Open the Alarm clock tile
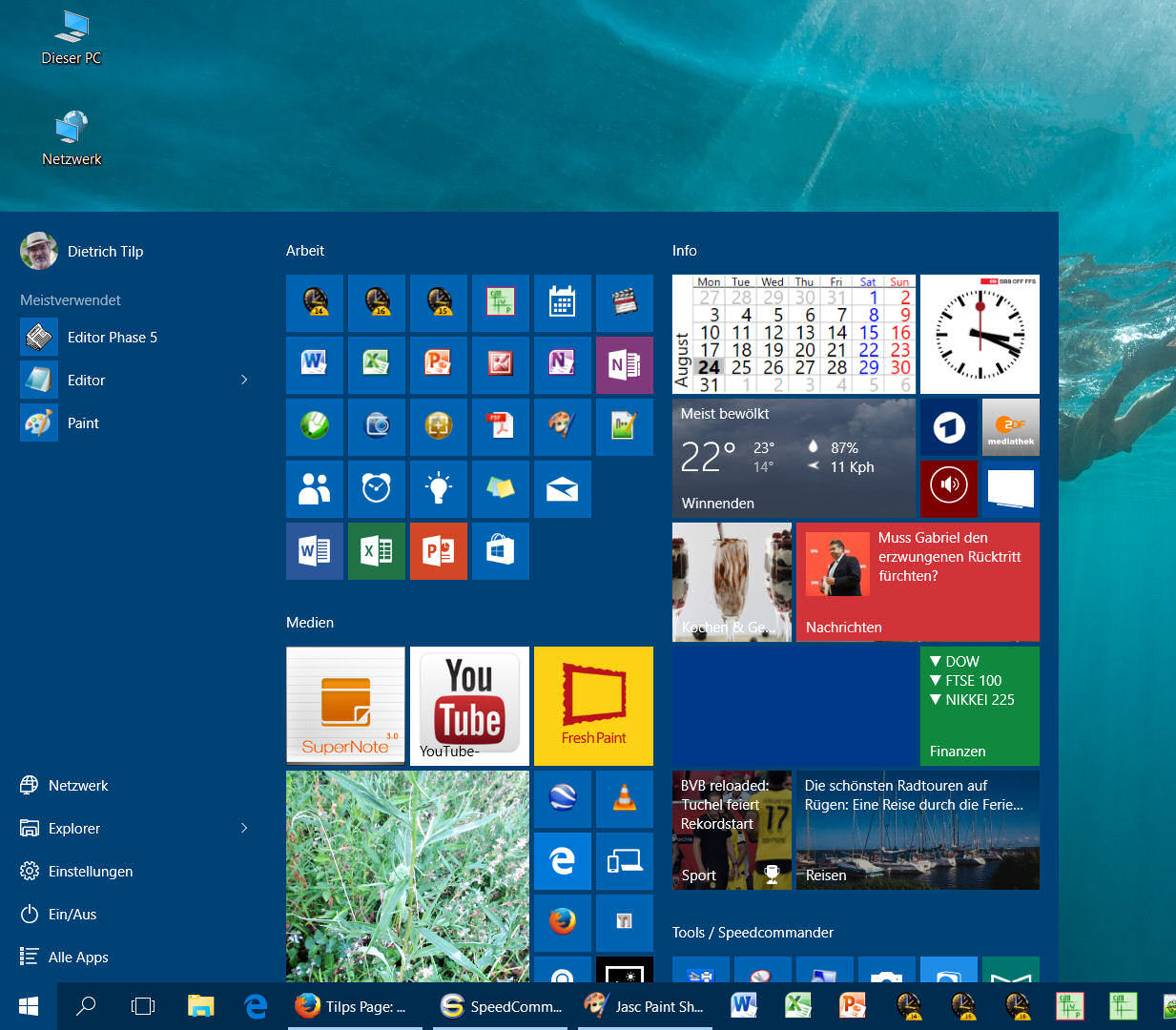This screenshot has width=1176, height=1030. (376, 488)
